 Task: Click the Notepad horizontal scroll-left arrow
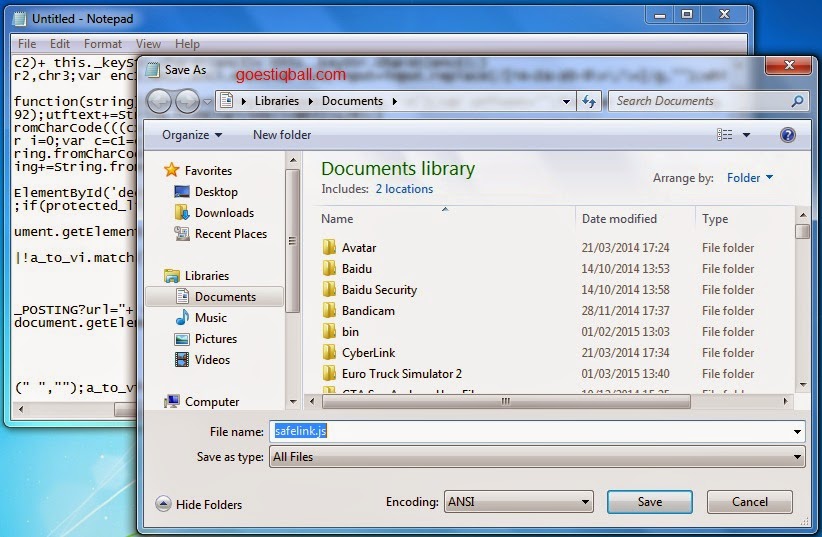coord(21,409)
